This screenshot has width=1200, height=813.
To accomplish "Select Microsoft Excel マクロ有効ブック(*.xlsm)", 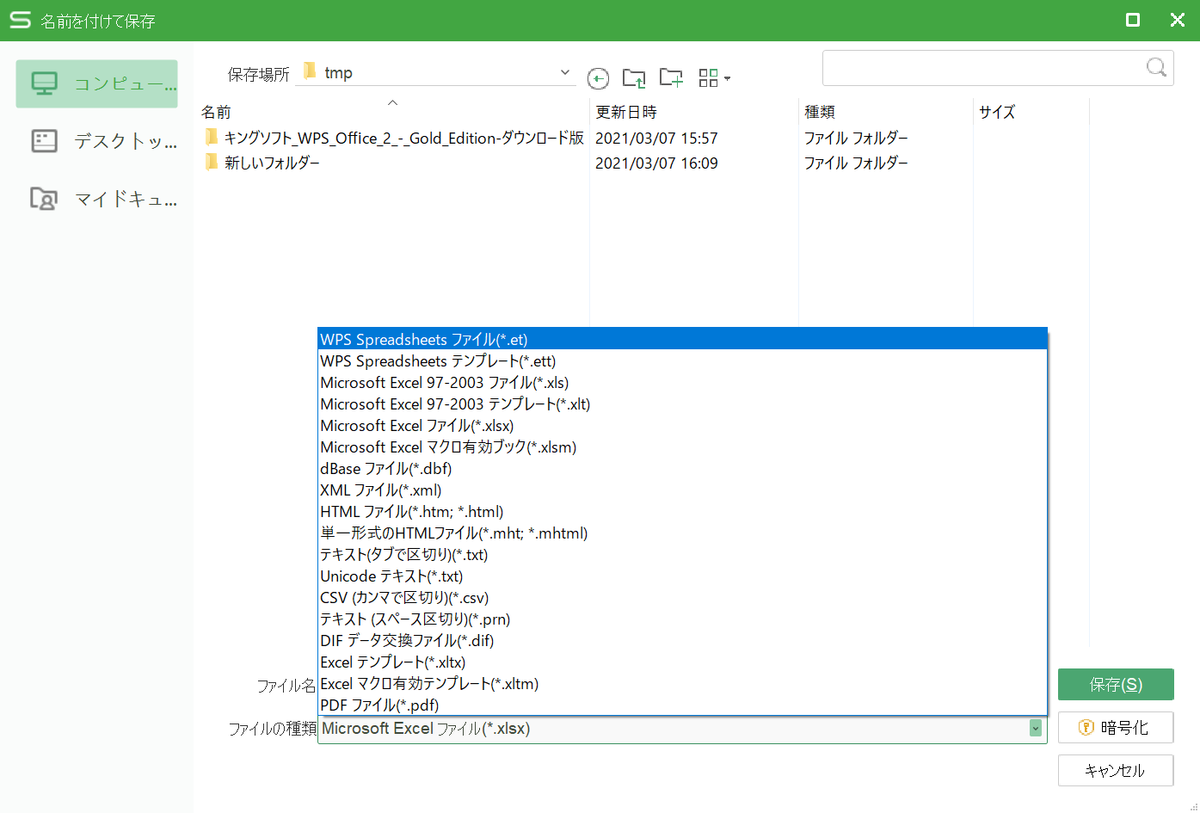I will pyautogui.click(x=682, y=447).
